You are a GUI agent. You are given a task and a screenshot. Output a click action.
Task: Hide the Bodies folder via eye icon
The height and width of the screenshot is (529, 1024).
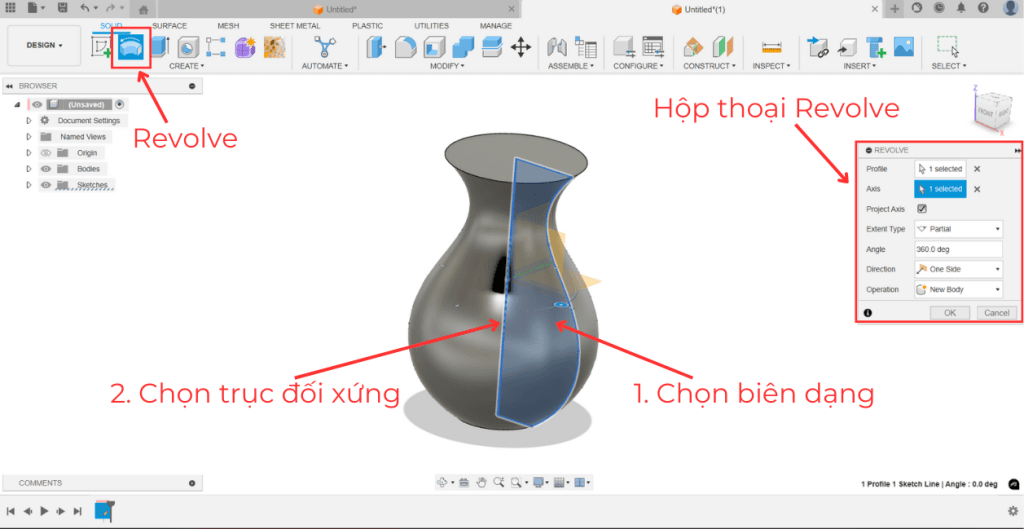click(45, 169)
